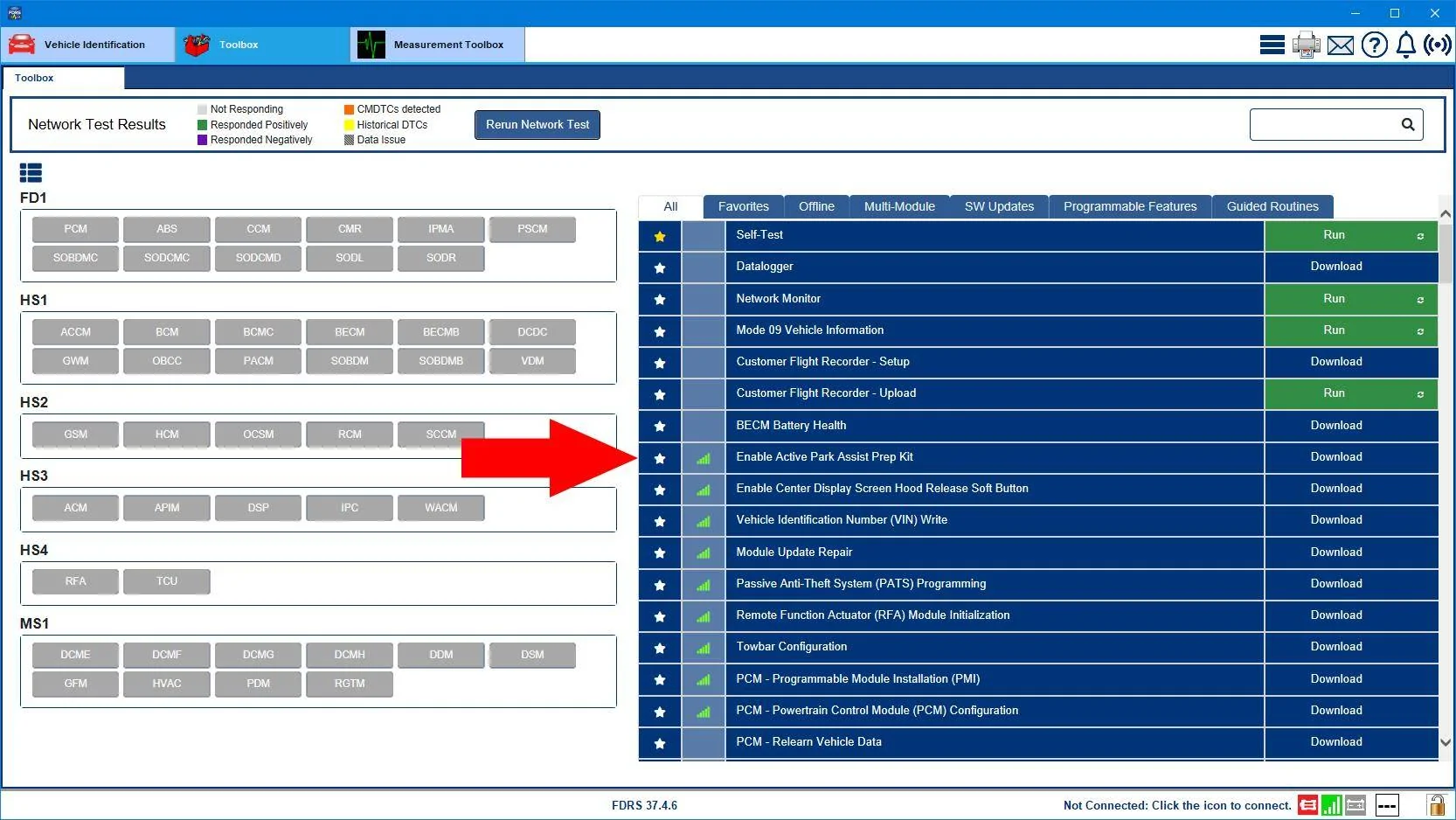
Task: Toggle favorite star for BECM Battery Health
Action: [660, 426]
